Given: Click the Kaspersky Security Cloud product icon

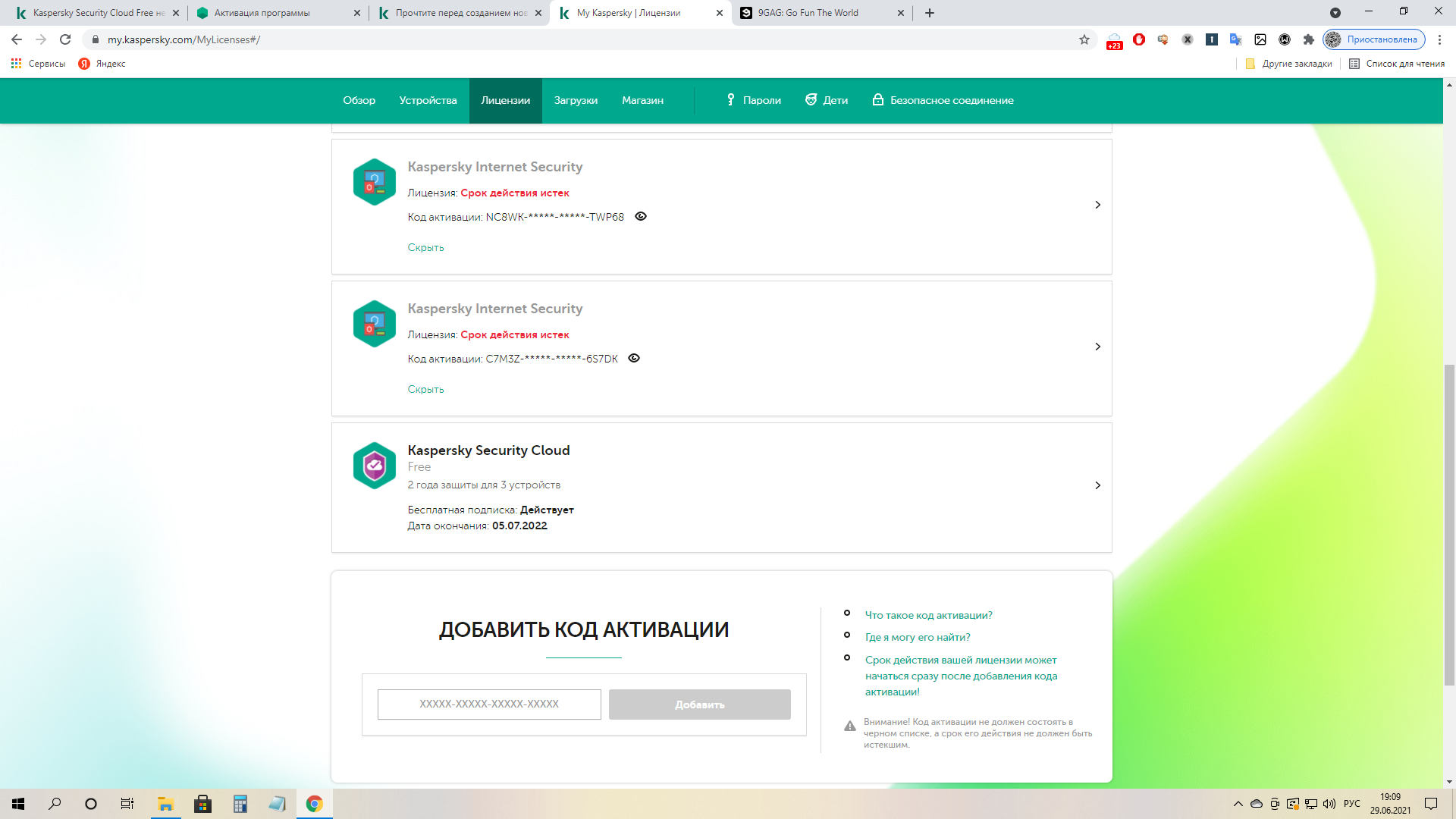Looking at the screenshot, I should [375, 466].
